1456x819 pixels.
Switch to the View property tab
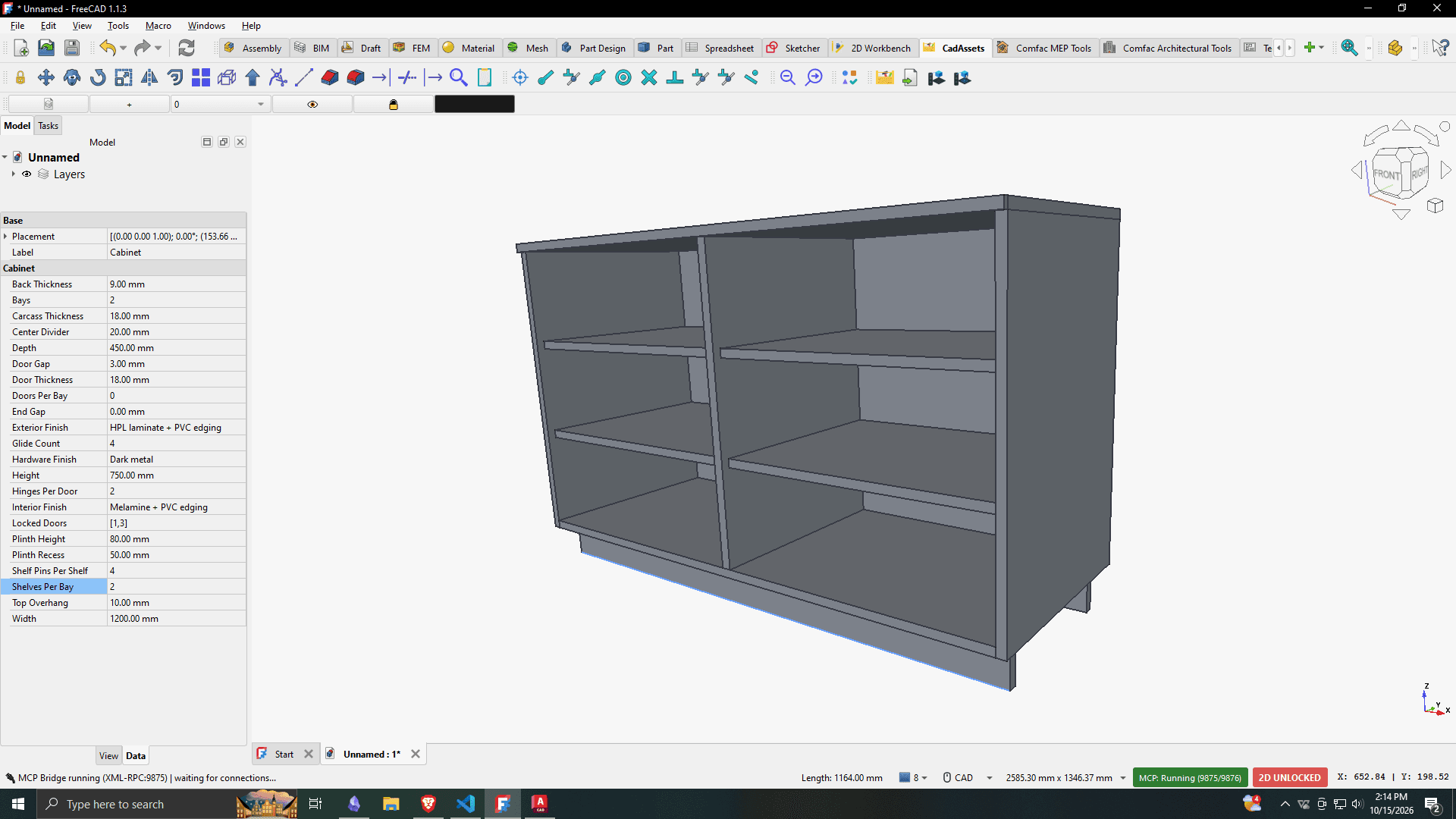(108, 755)
